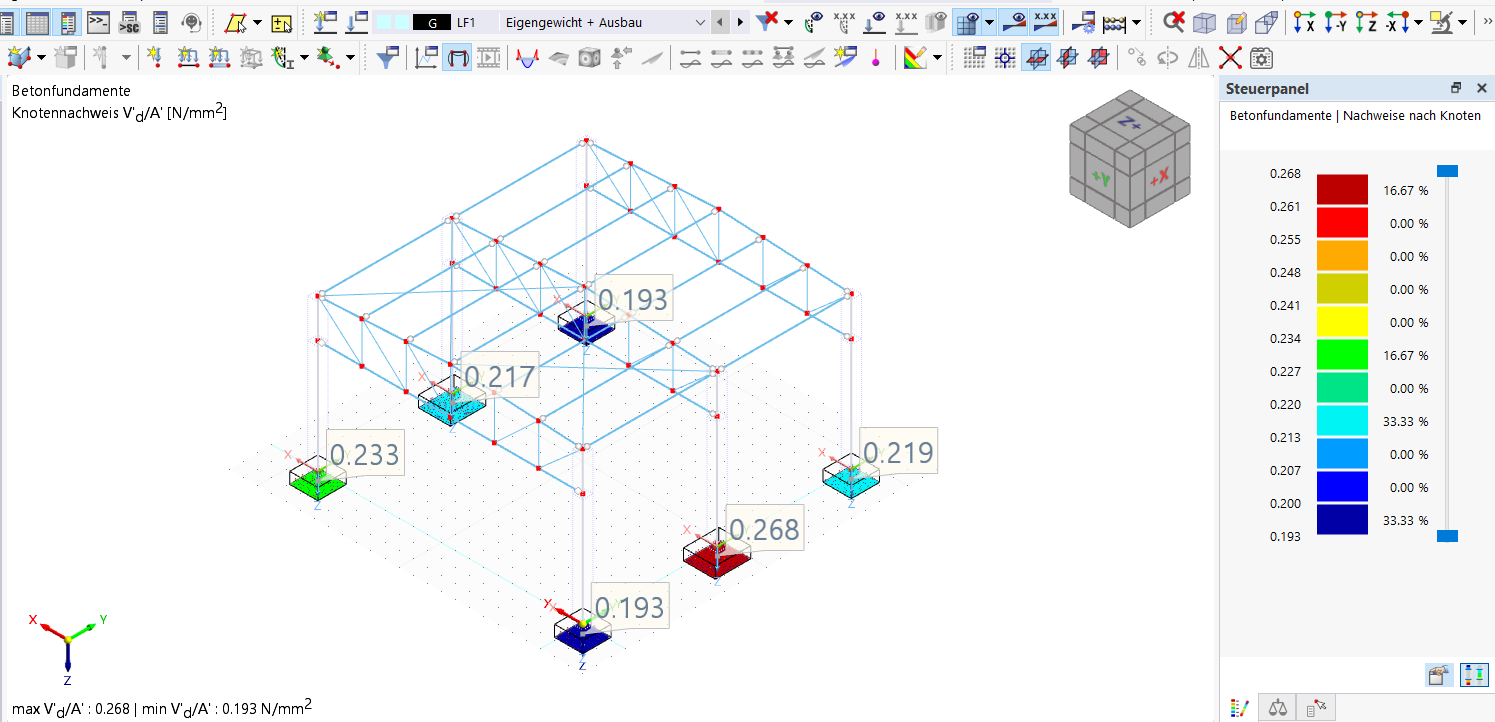
Task: Toggle the dotted grid display icon
Action: pos(974,58)
